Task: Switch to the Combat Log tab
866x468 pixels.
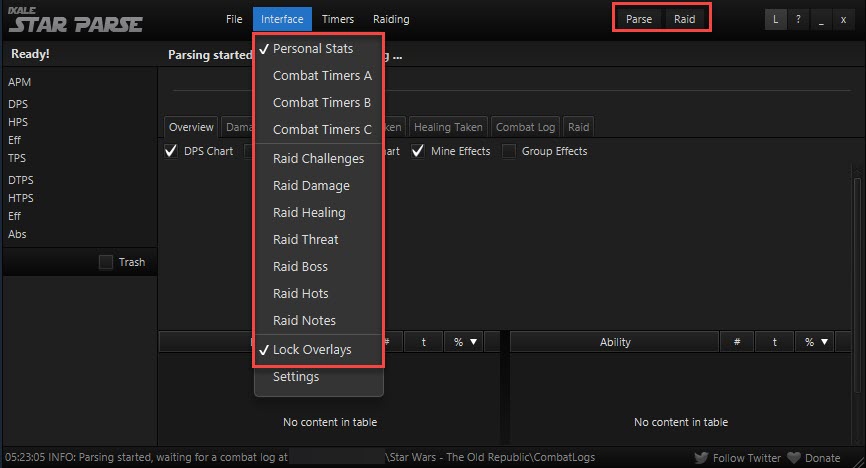Action: coord(525,127)
